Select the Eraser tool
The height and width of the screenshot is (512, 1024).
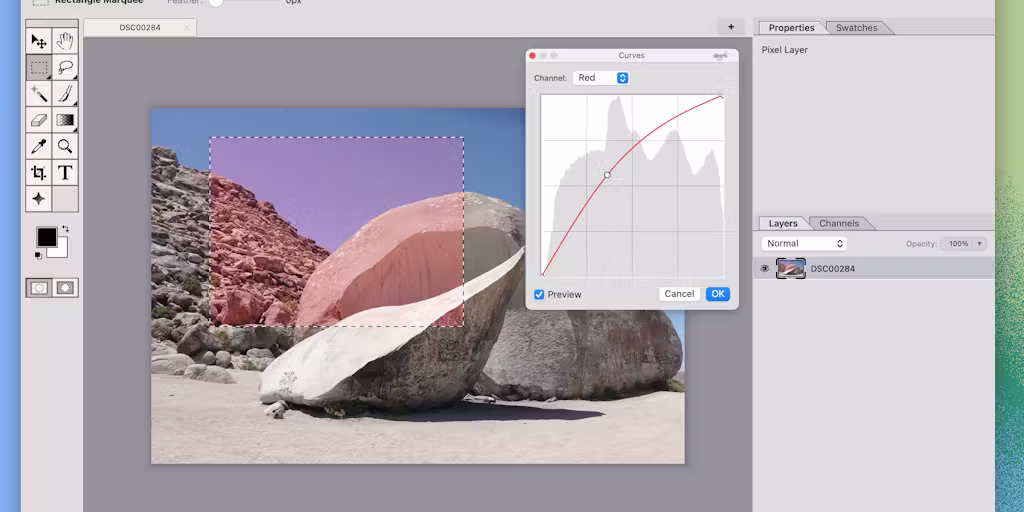tap(39, 120)
